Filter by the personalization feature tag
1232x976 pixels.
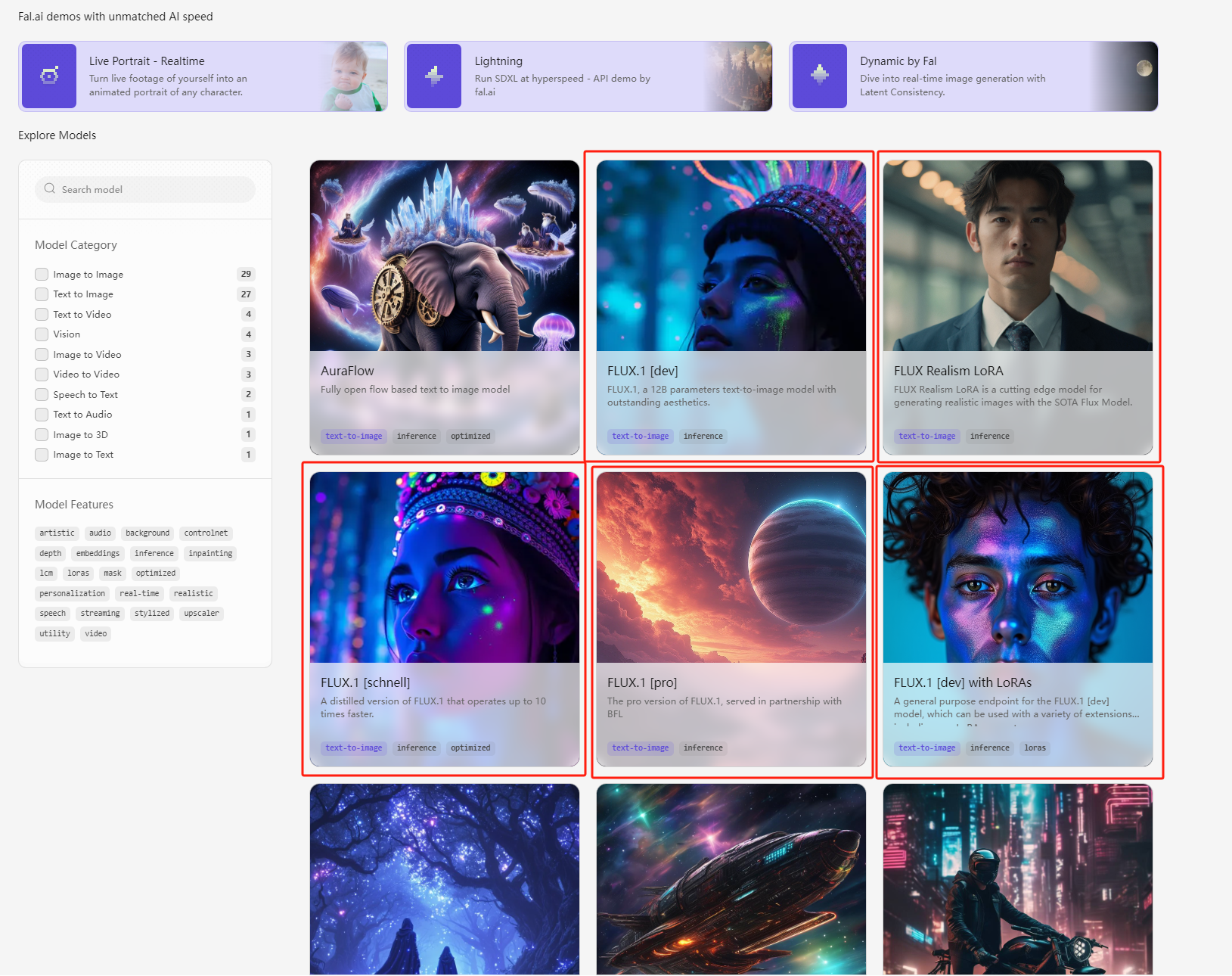[x=73, y=594]
